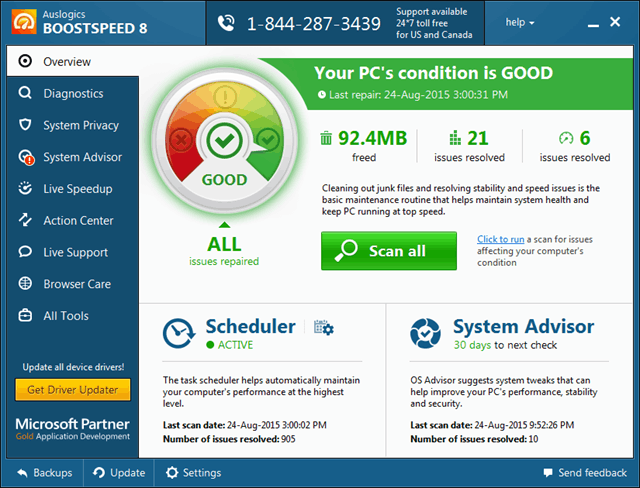640x488 pixels.
Task: Click Get Driver Updater button
Action: [x=73, y=390]
